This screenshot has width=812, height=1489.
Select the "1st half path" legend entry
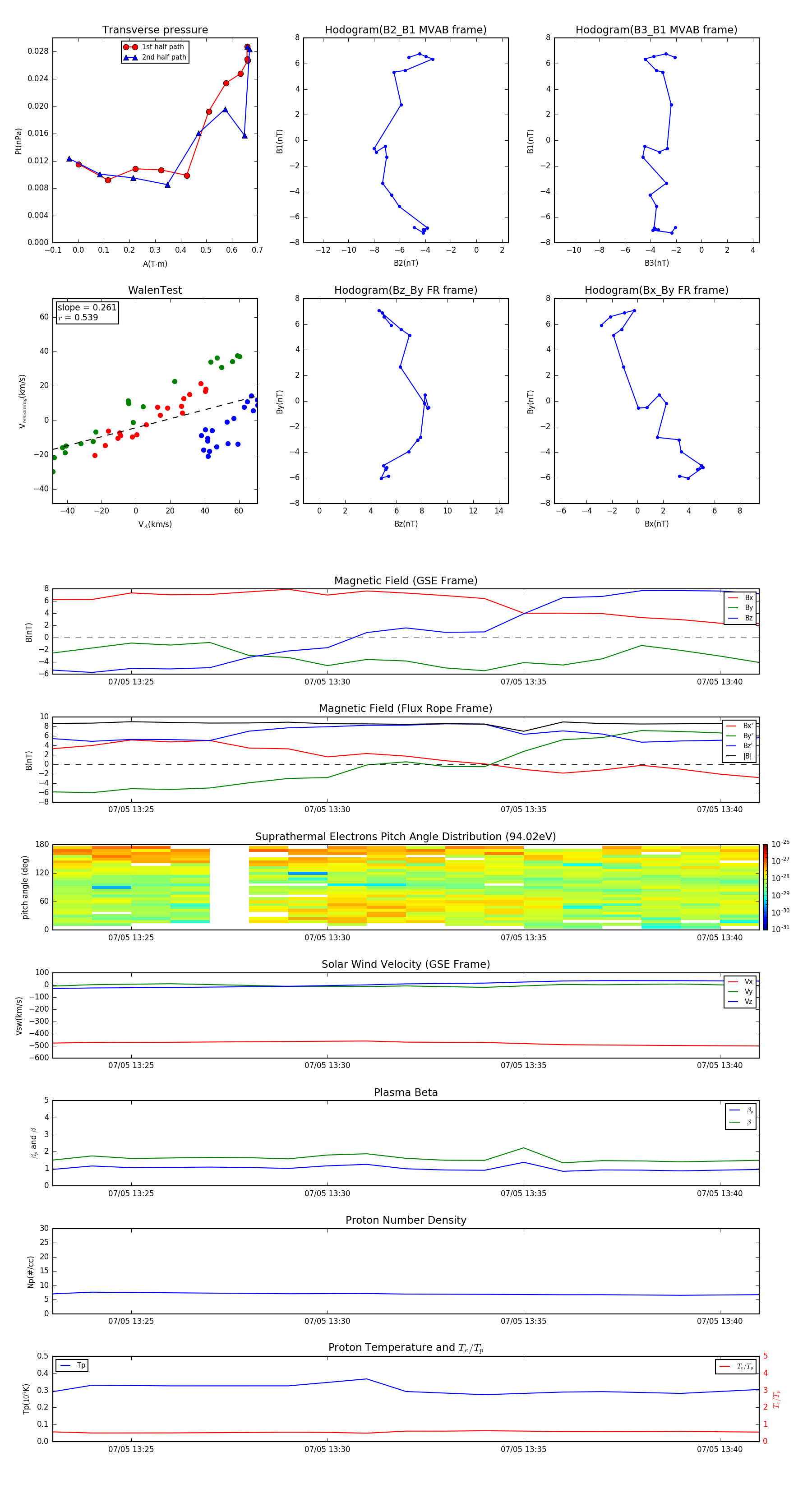click(154, 47)
